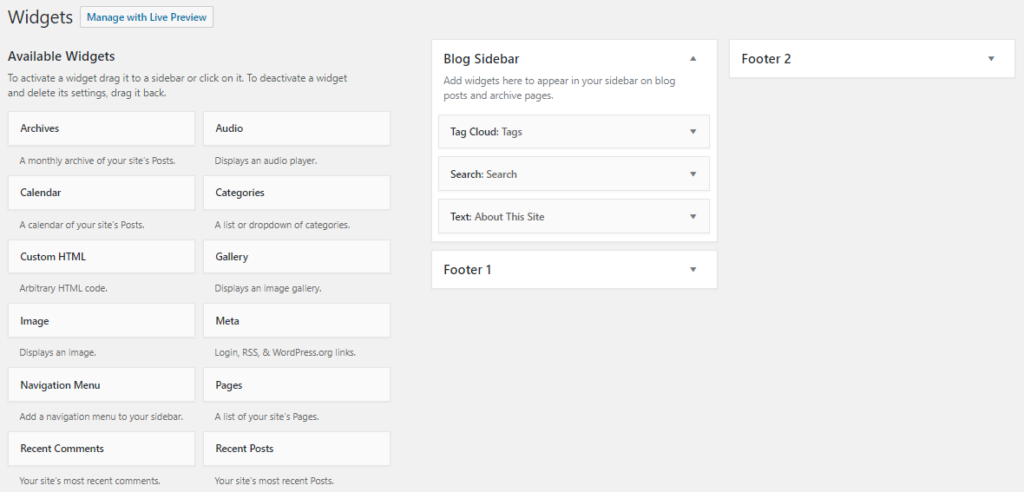Choose the Calendar widget

pos(101,193)
